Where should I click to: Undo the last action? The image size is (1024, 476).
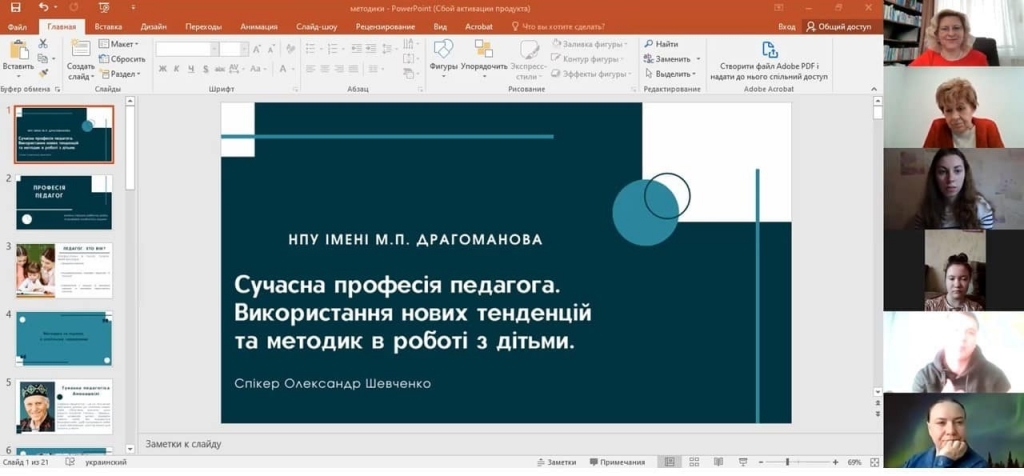click(44, 8)
